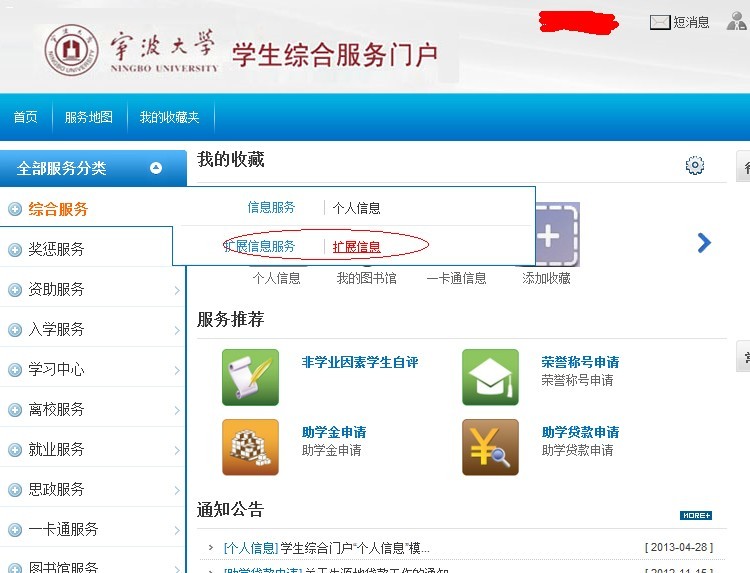This screenshot has width=750, height=573.
Task: Collapse the 全部服务分类 panel arrow
Action: point(156,168)
